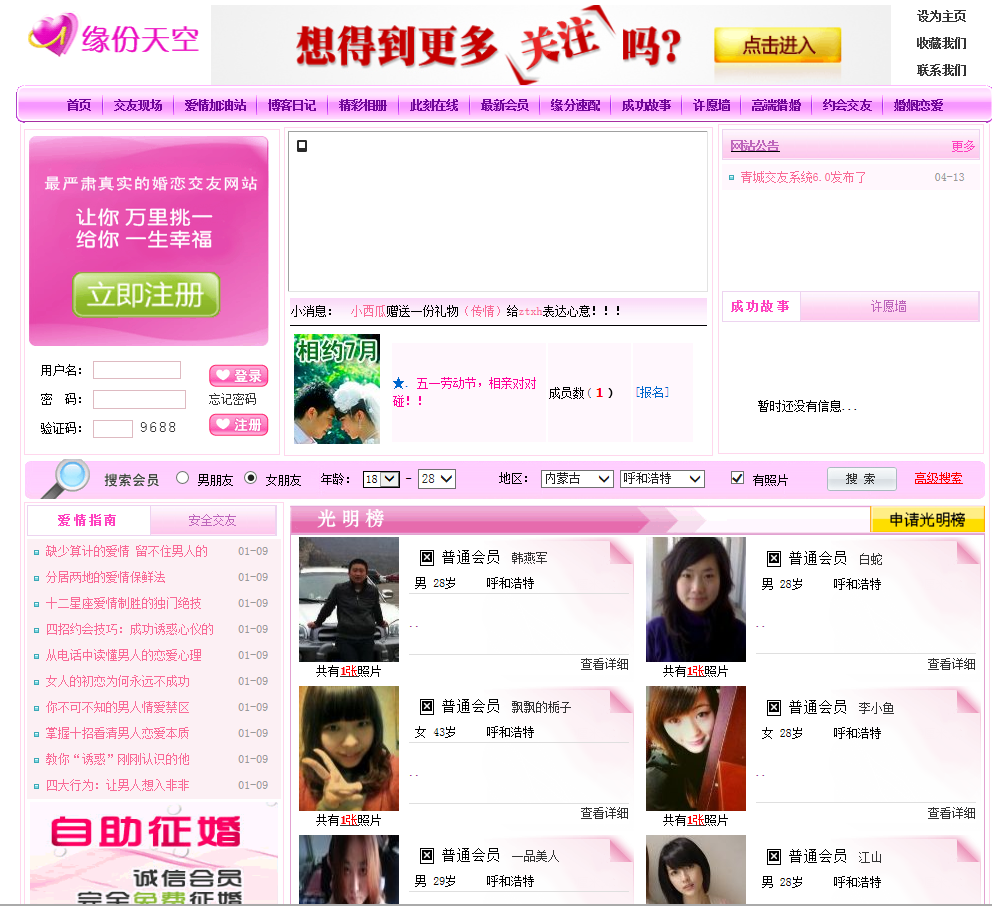Click the member badge icon beside 韩燕军
This screenshot has width=992, height=906.
pyautogui.click(x=427, y=557)
